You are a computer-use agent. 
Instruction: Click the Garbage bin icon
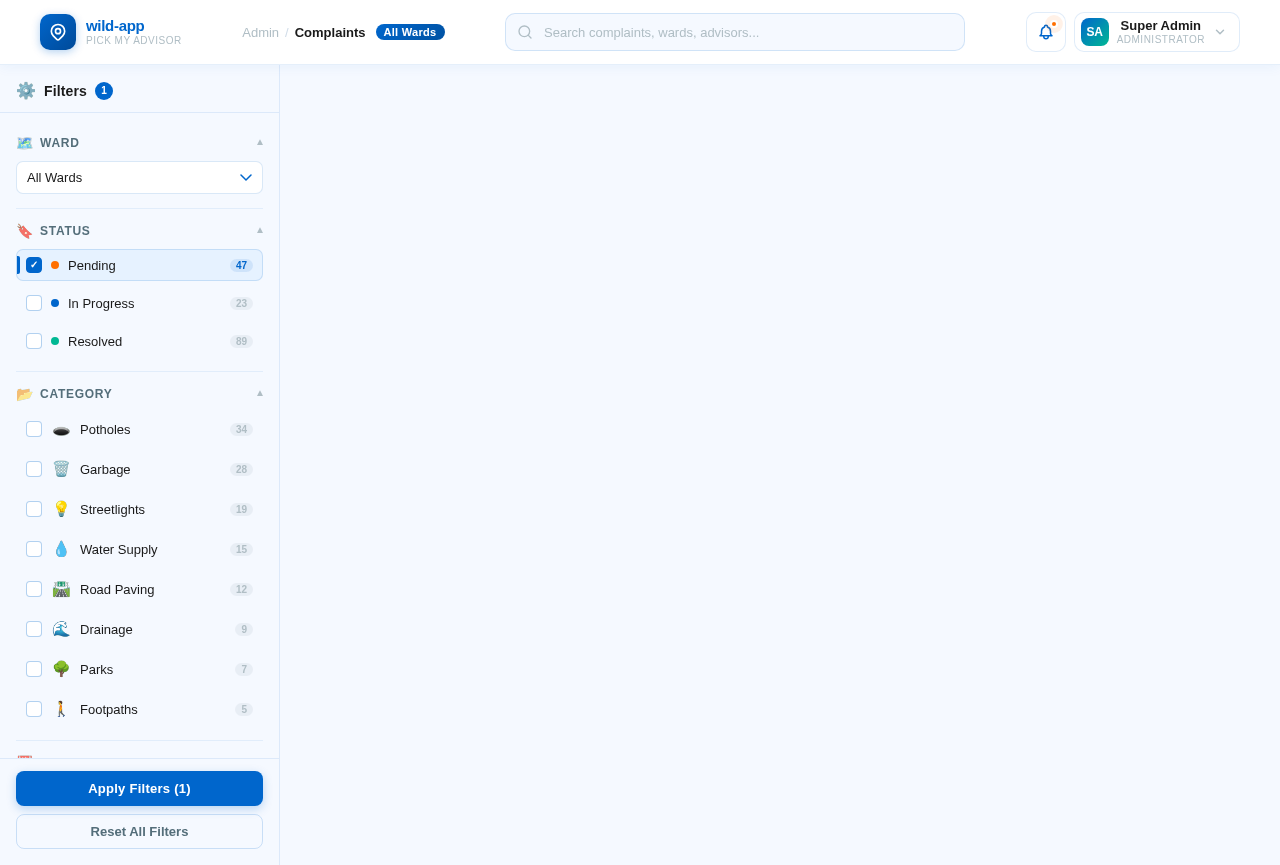(61, 469)
